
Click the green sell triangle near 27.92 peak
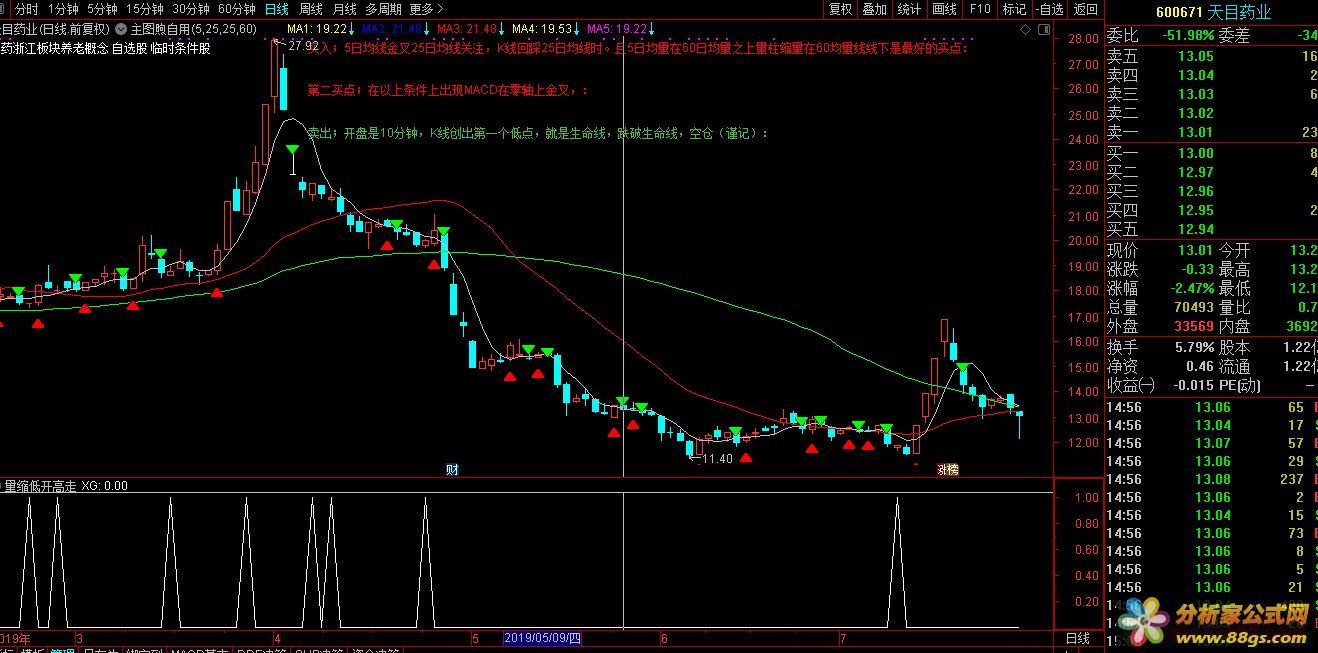tap(293, 151)
